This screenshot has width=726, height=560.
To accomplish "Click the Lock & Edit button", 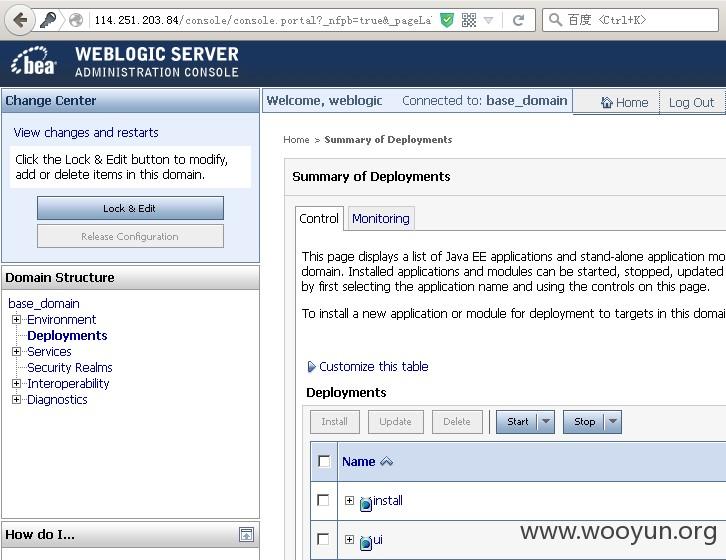I will [130, 208].
